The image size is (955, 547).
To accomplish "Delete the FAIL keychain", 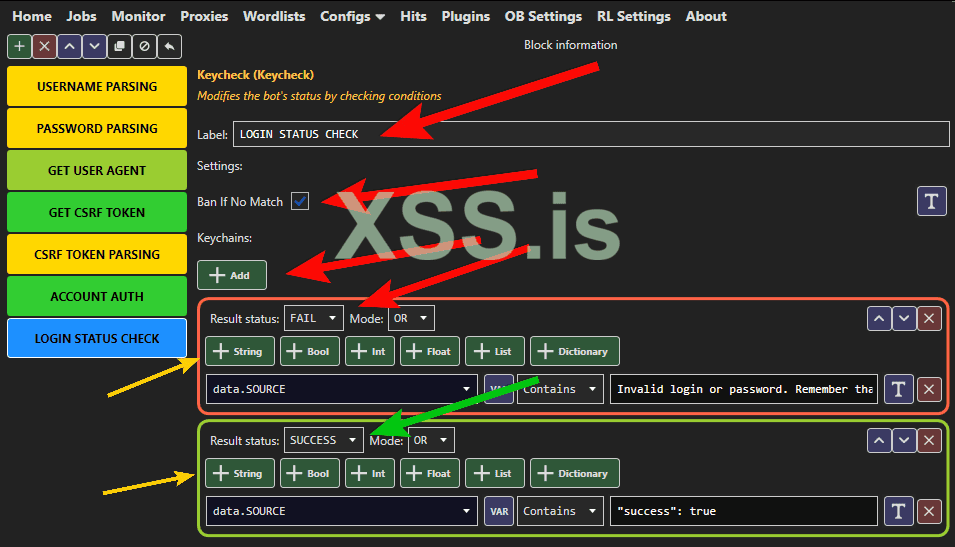I will [x=929, y=318].
